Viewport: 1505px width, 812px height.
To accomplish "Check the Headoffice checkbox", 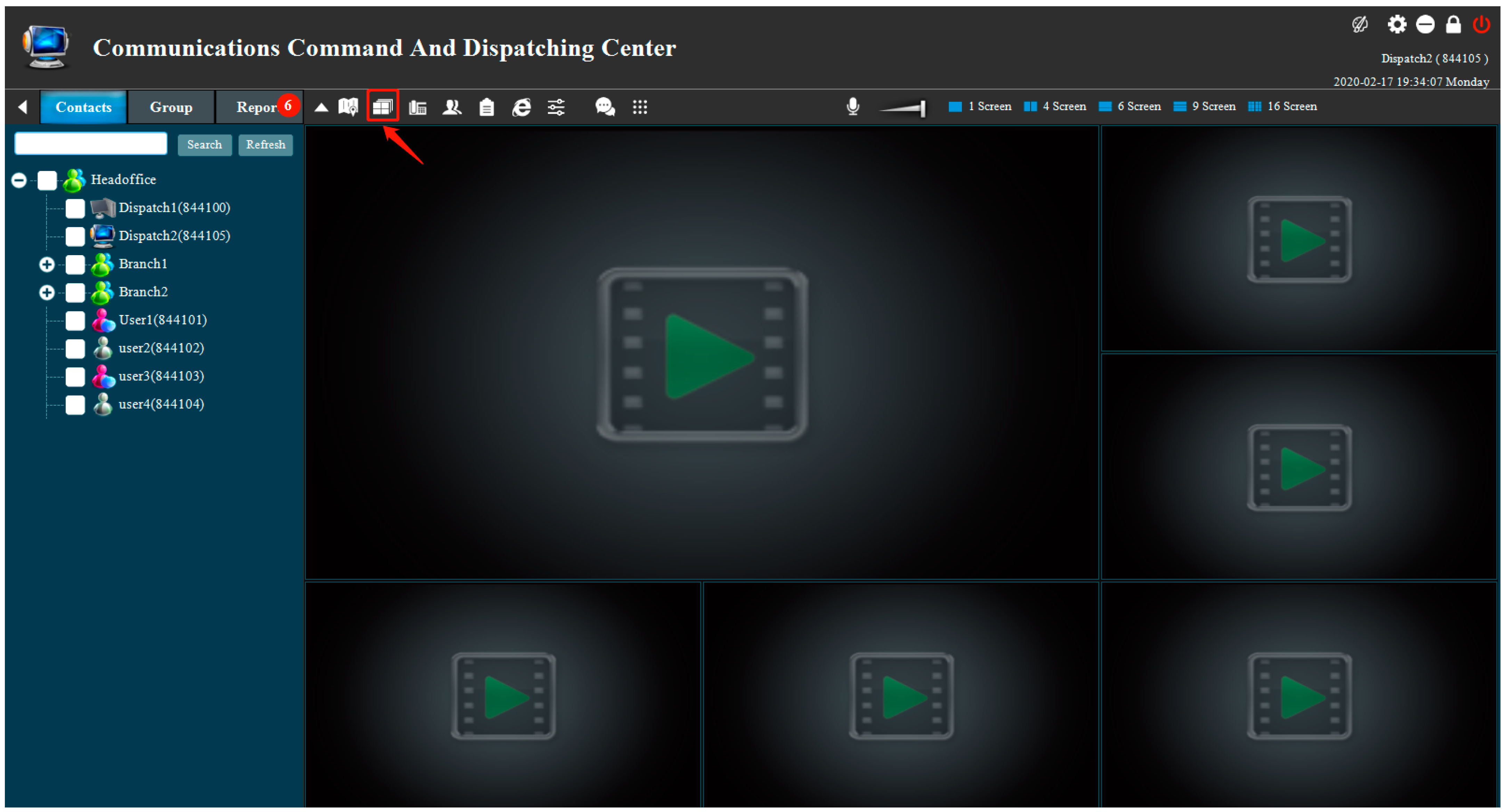I will pos(47,180).
